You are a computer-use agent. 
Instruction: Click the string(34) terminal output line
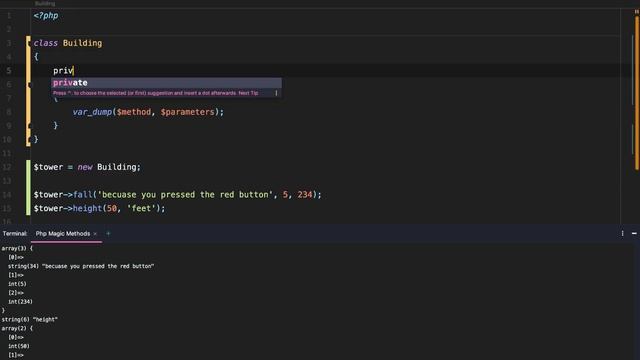point(81,266)
